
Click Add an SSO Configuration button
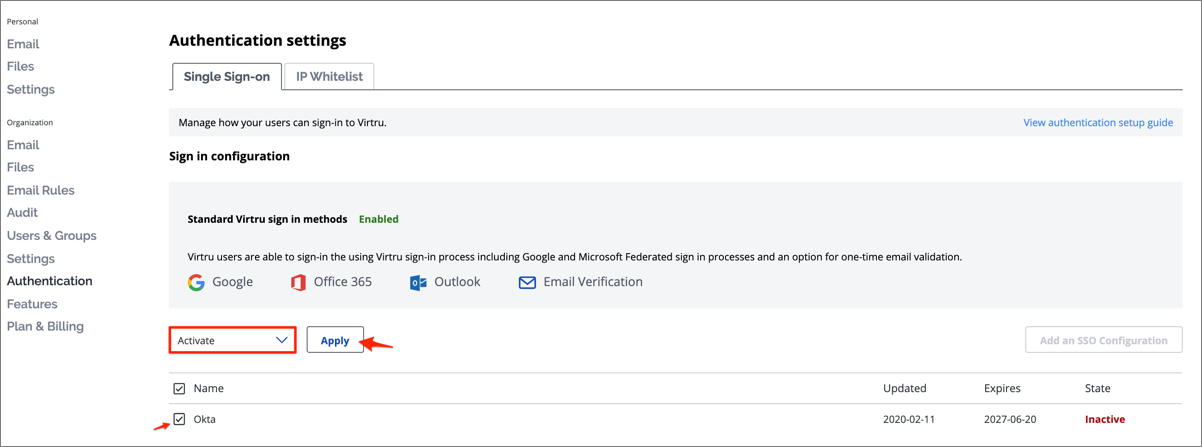(x=1103, y=340)
